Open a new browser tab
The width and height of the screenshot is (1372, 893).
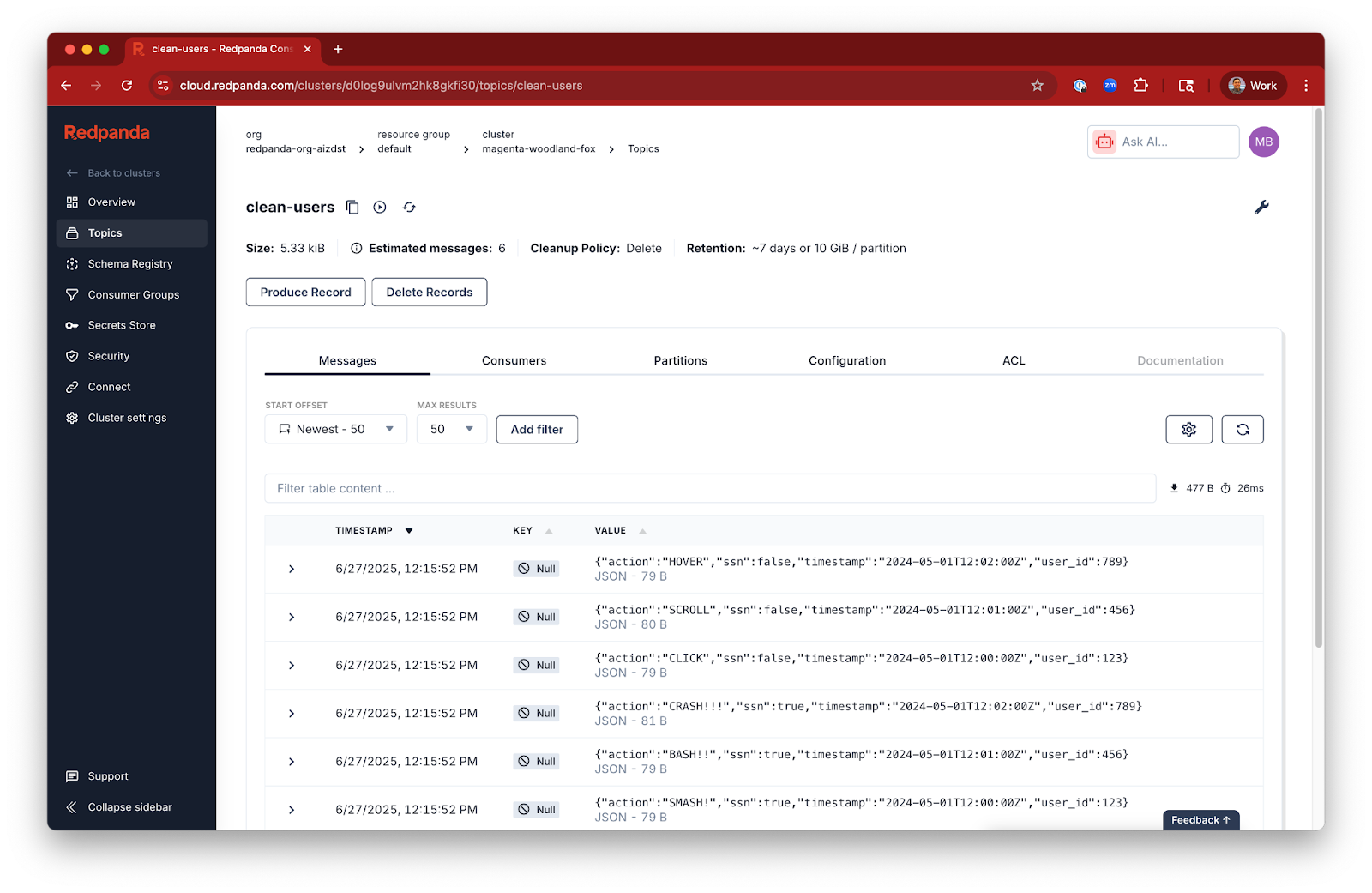tap(338, 49)
